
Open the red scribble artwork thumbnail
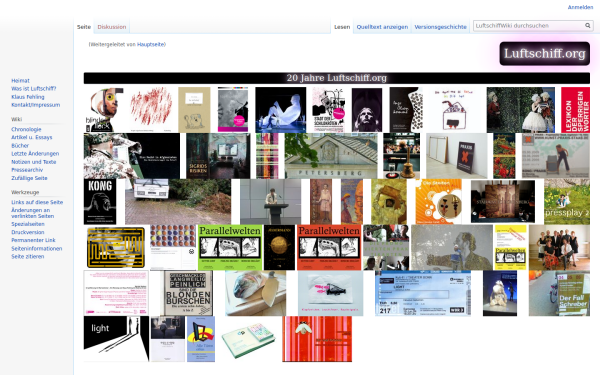(x=151, y=110)
